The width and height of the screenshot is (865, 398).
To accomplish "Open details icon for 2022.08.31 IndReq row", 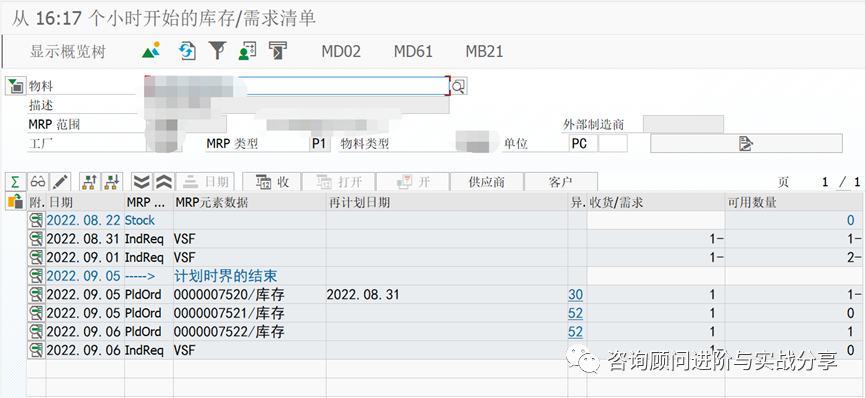I will 36,238.
